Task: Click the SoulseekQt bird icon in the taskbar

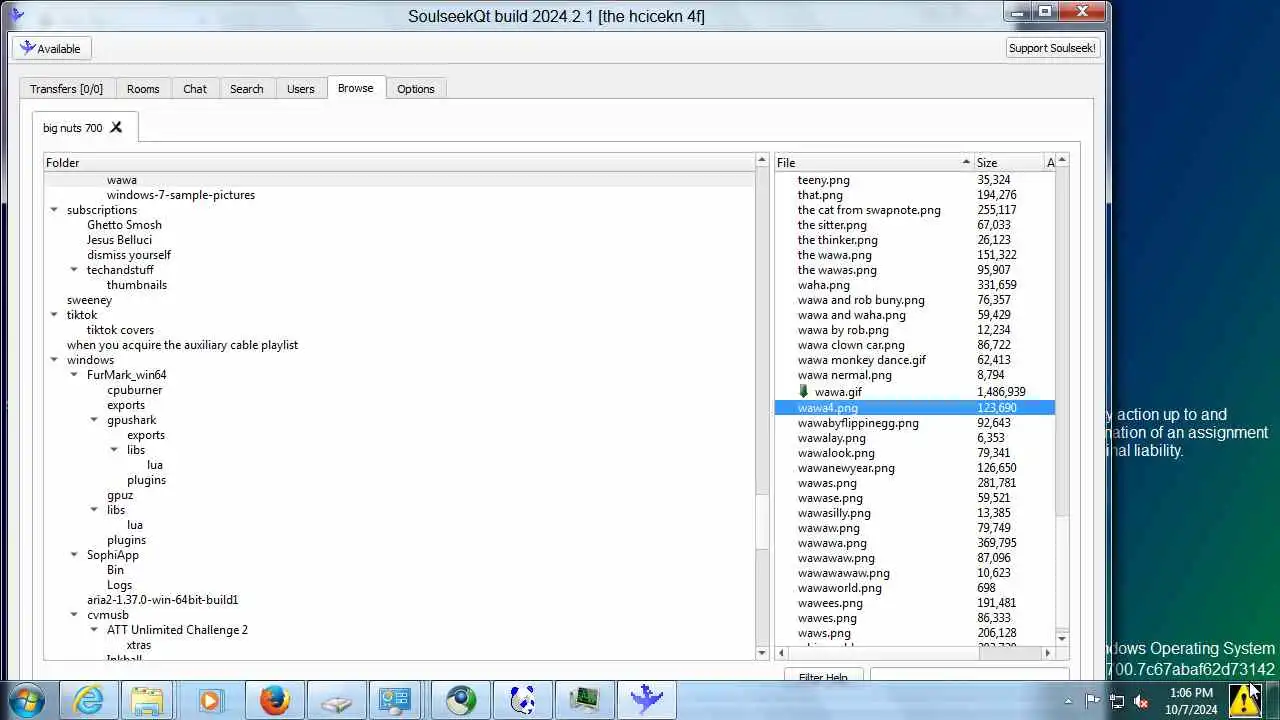Action: (646, 700)
